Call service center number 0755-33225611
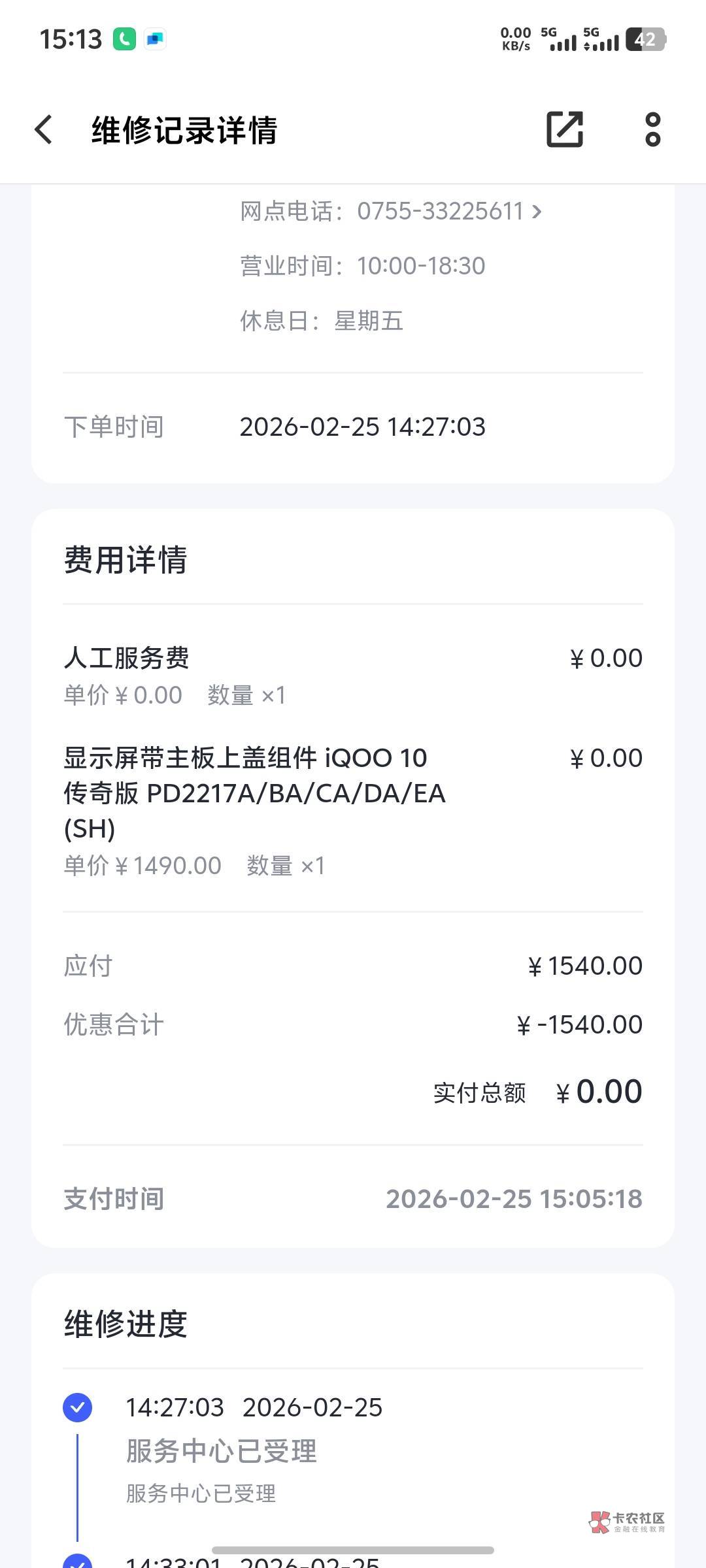 point(440,211)
